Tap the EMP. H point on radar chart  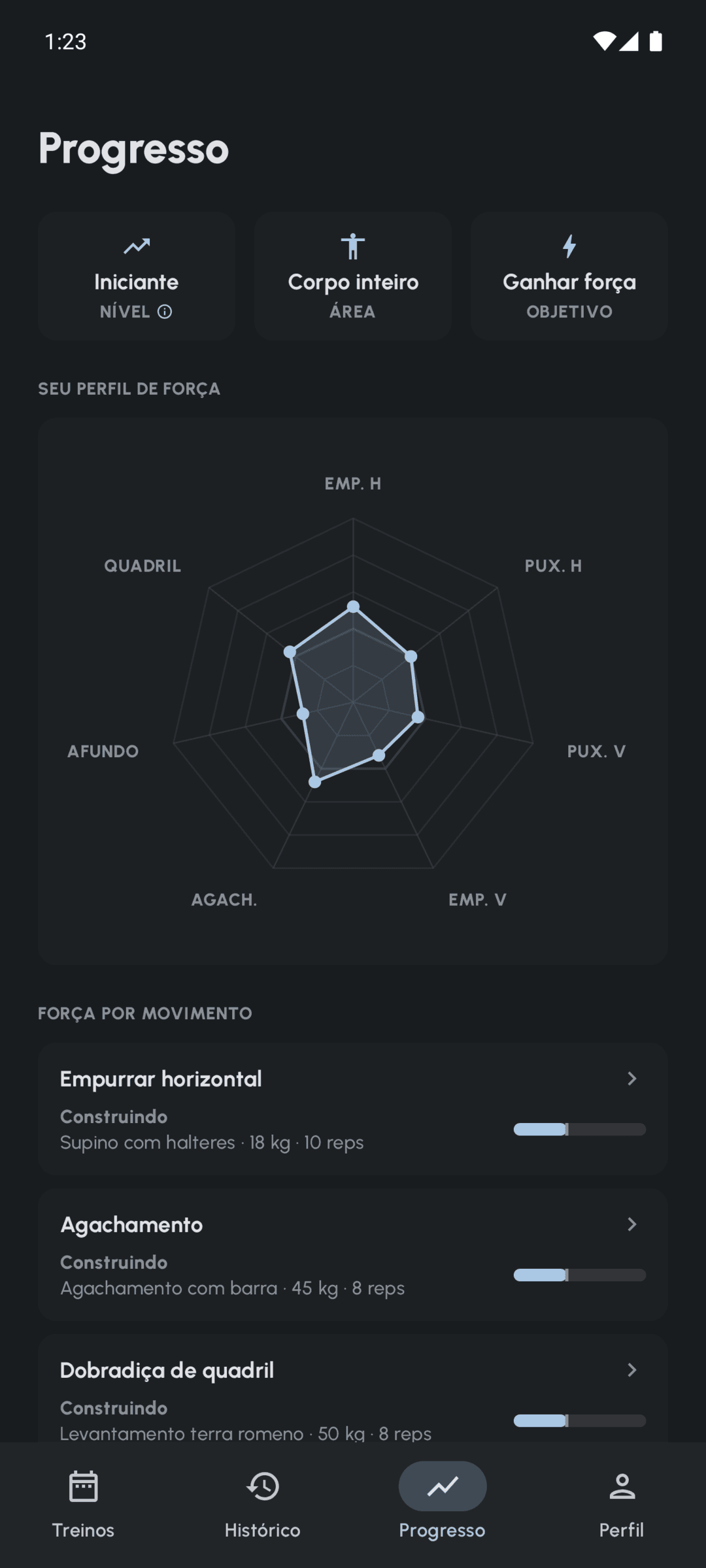coord(353,607)
